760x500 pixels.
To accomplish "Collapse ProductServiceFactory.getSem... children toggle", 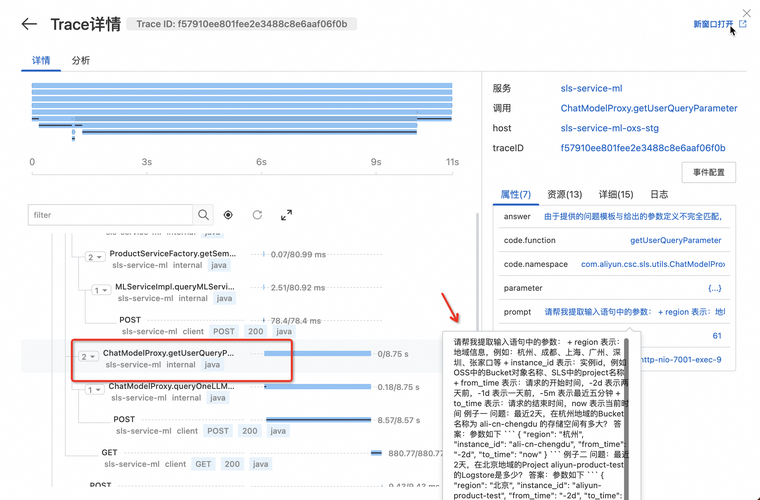I will [x=95, y=257].
